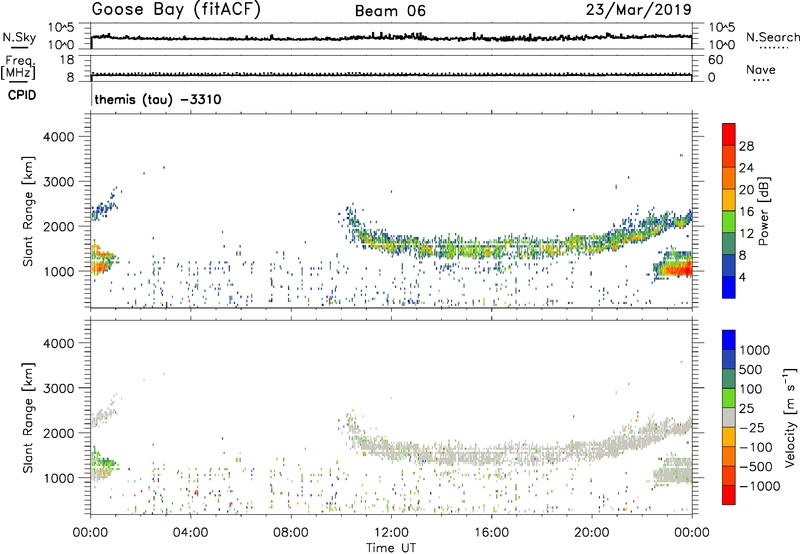Click the '3000' tick on velocity plot
This screenshot has width=800, height=554.
tap(58, 388)
